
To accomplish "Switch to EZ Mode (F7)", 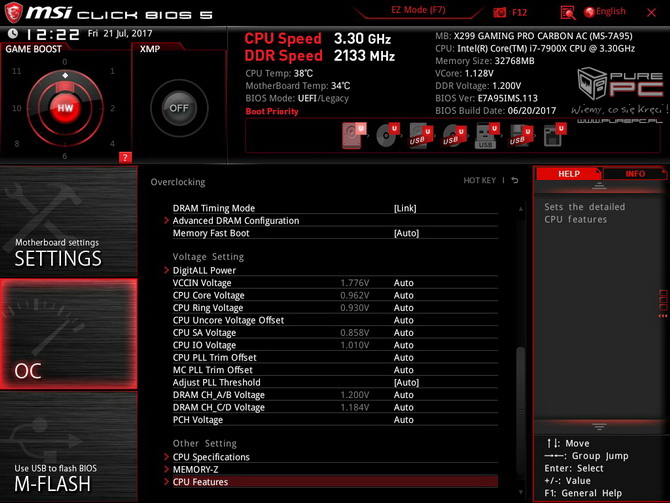I will tap(418, 10).
